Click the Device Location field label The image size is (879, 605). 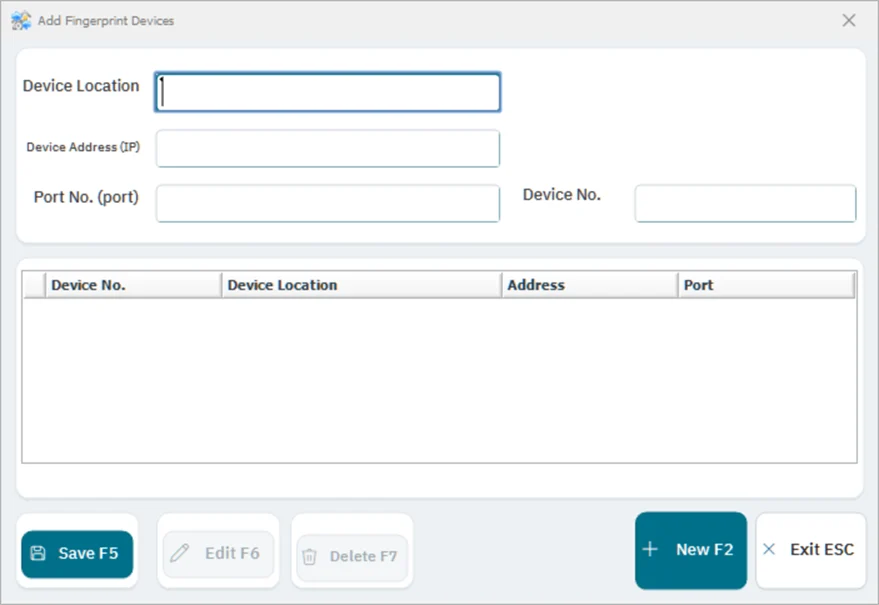[81, 86]
